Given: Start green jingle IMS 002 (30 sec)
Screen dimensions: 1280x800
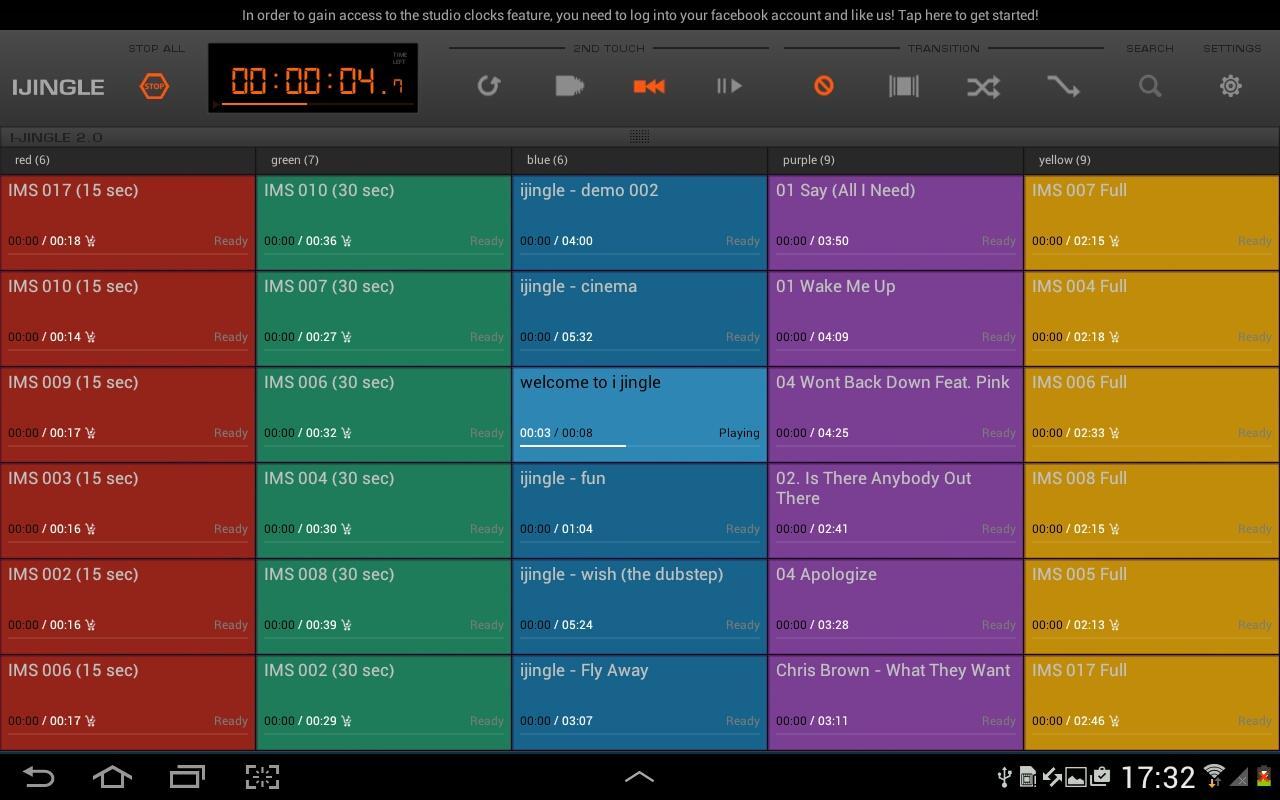Looking at the screenshot, I should (384, 702).
